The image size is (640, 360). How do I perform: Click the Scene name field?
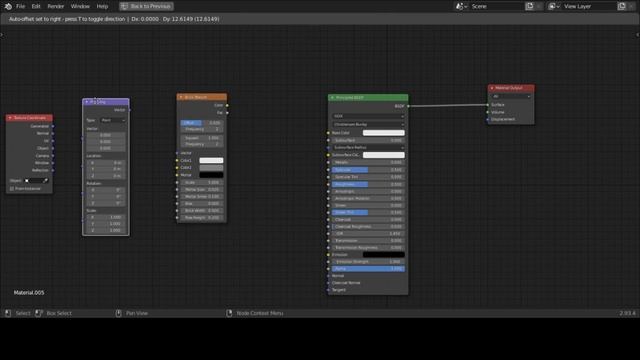496,6
